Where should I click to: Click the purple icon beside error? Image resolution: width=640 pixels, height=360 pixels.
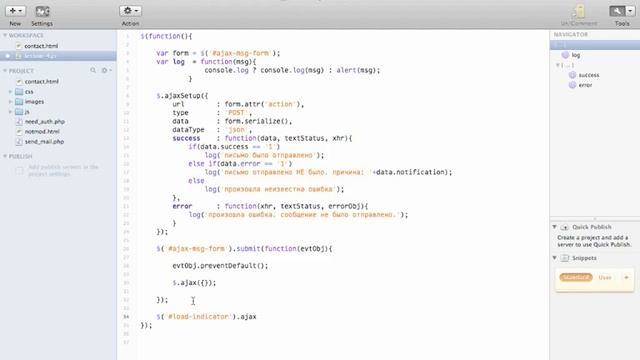(572, 85)
